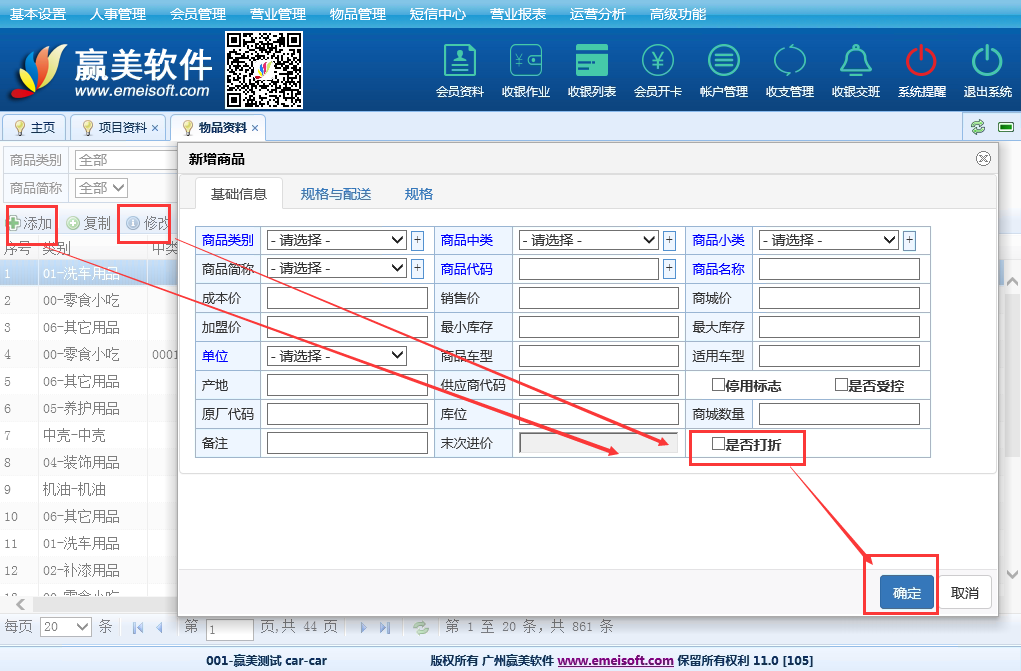Viewport: 1021px width, 671px height.
Task: Tick the 是否受控 checkbox
Action: point(841,385)
